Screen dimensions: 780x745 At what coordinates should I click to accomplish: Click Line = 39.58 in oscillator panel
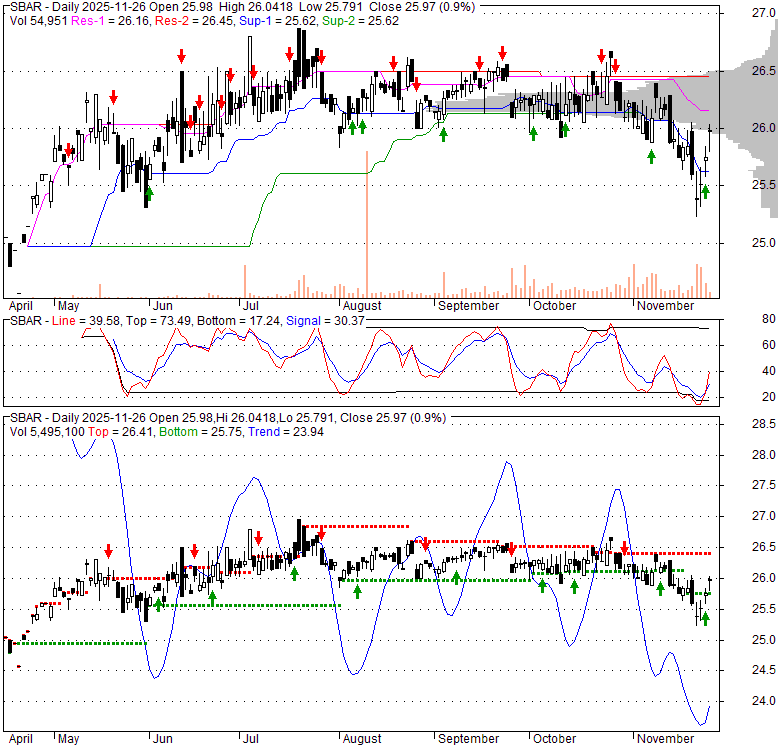(86, 321)
